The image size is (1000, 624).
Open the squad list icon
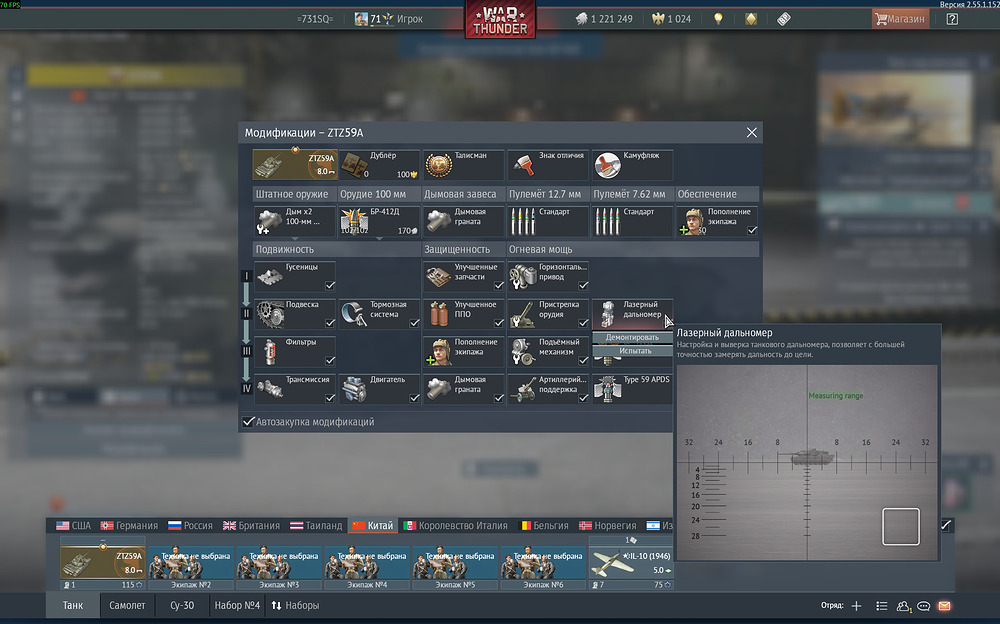(x=881, y=605)
